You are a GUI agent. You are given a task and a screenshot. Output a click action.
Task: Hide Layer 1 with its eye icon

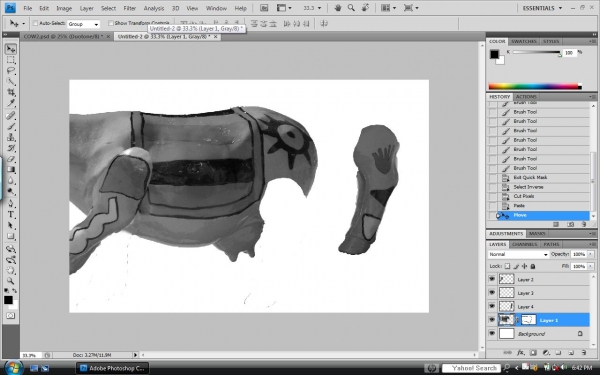point(492,320)
